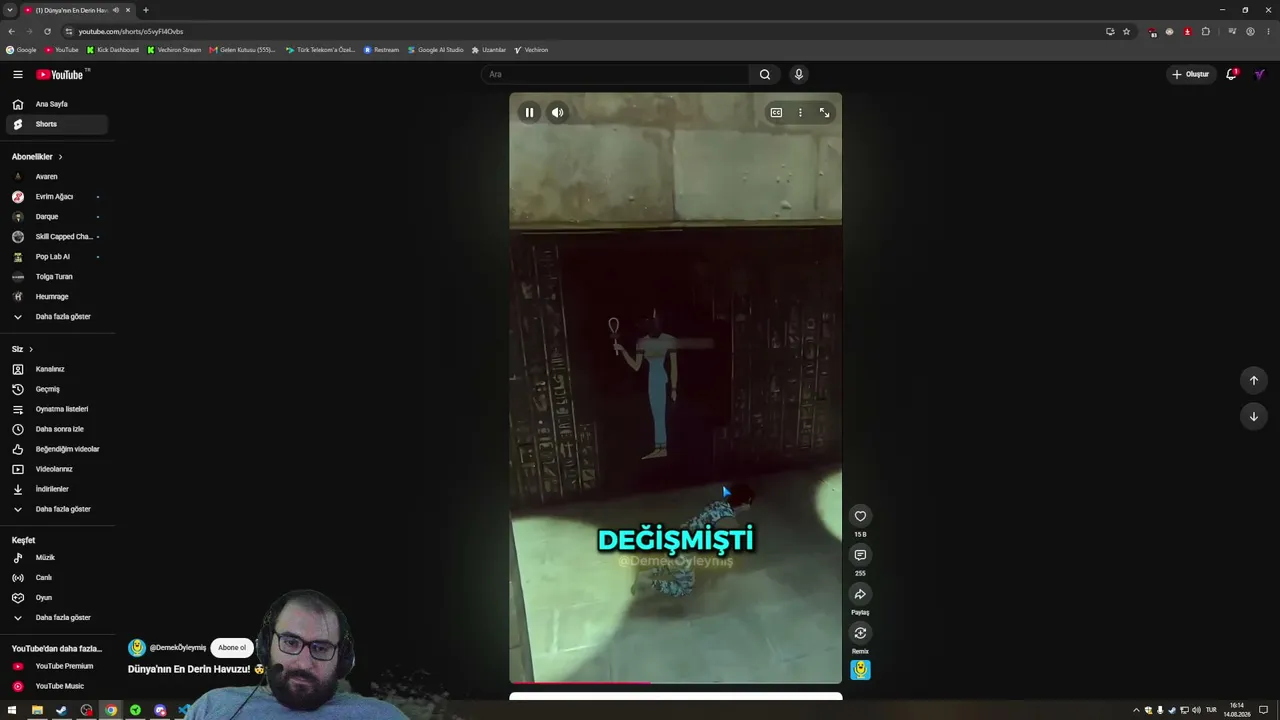The image size is (1280, 720).
Task: Seek using the Shorts red progress bar
Action: pyautogui.click(x=675, y=683)
